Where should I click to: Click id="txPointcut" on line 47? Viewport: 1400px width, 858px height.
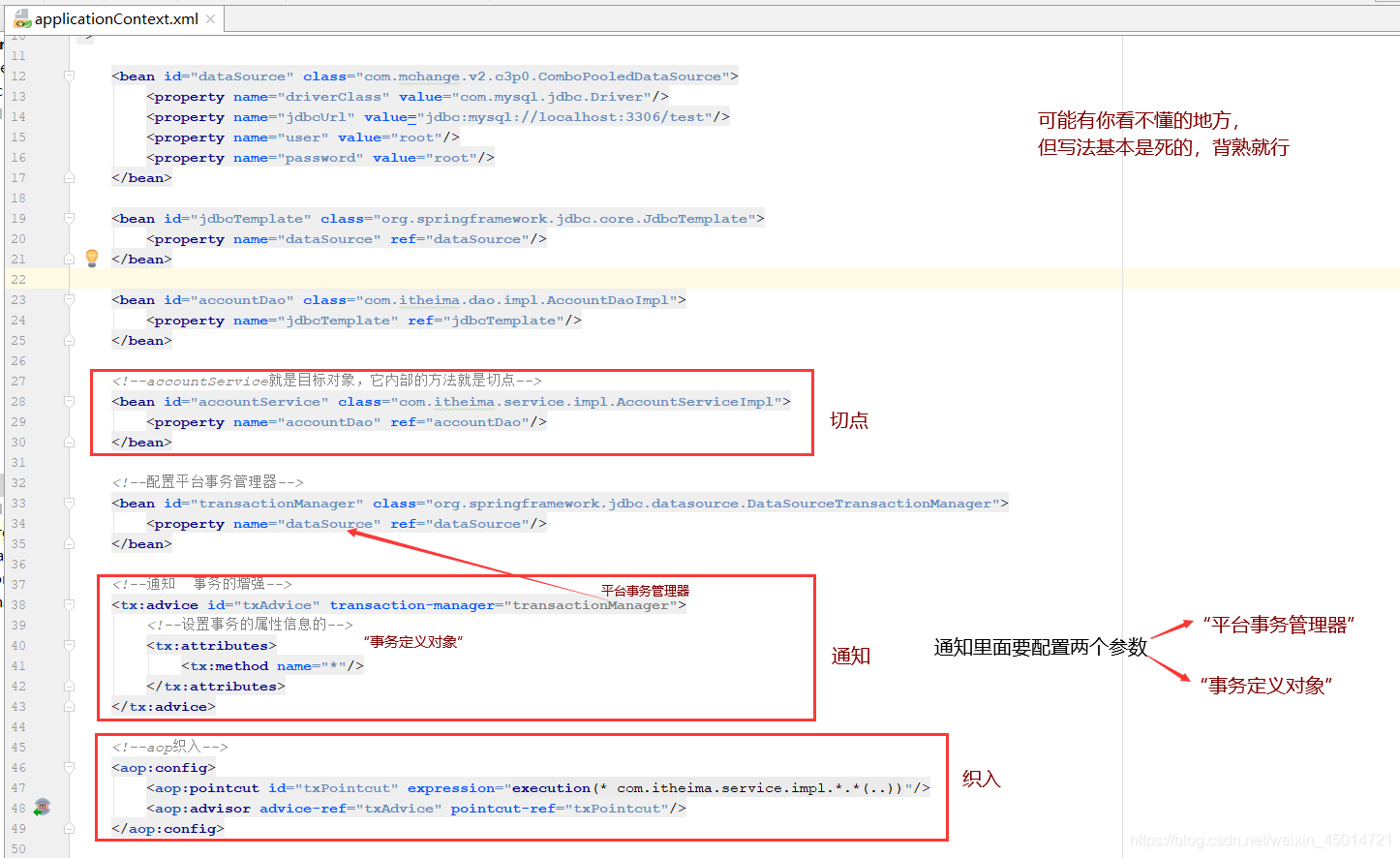click(x=333, y=788)
